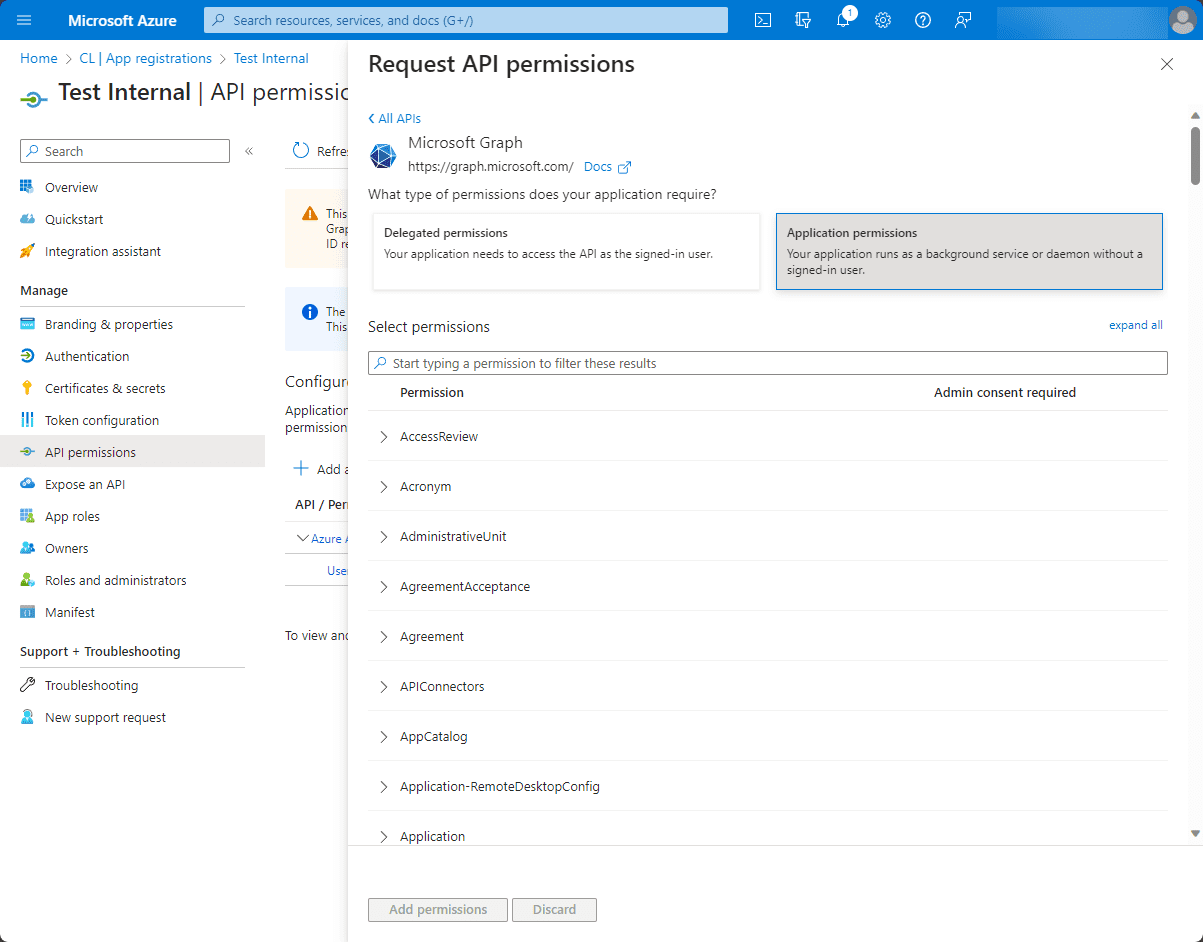Open the Microsoft Graph Docs link
The image size is (1203, 942).
[607, 167]
